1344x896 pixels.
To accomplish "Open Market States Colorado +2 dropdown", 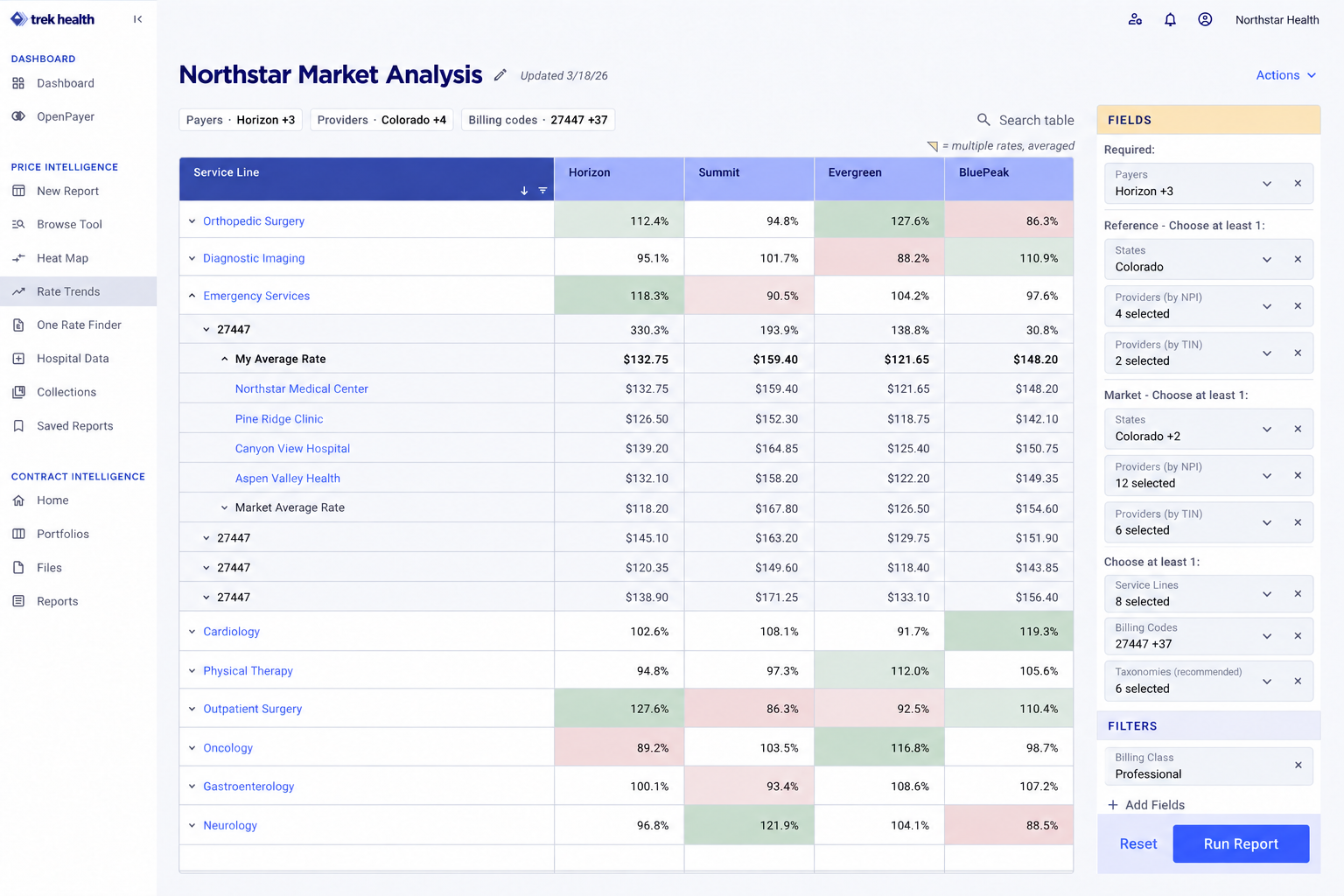I will point(1266,429).
